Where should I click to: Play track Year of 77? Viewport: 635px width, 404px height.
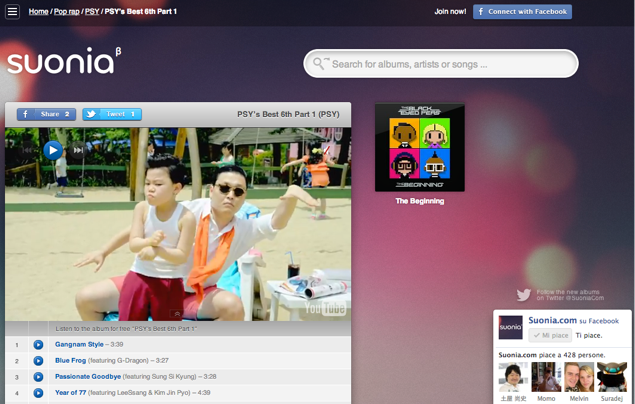click(38, 393)
